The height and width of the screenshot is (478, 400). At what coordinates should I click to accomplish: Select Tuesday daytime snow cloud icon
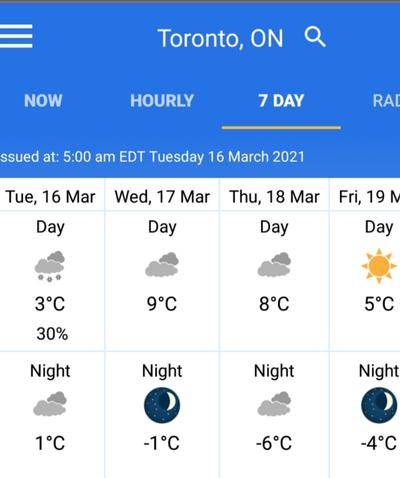point(50,266)
